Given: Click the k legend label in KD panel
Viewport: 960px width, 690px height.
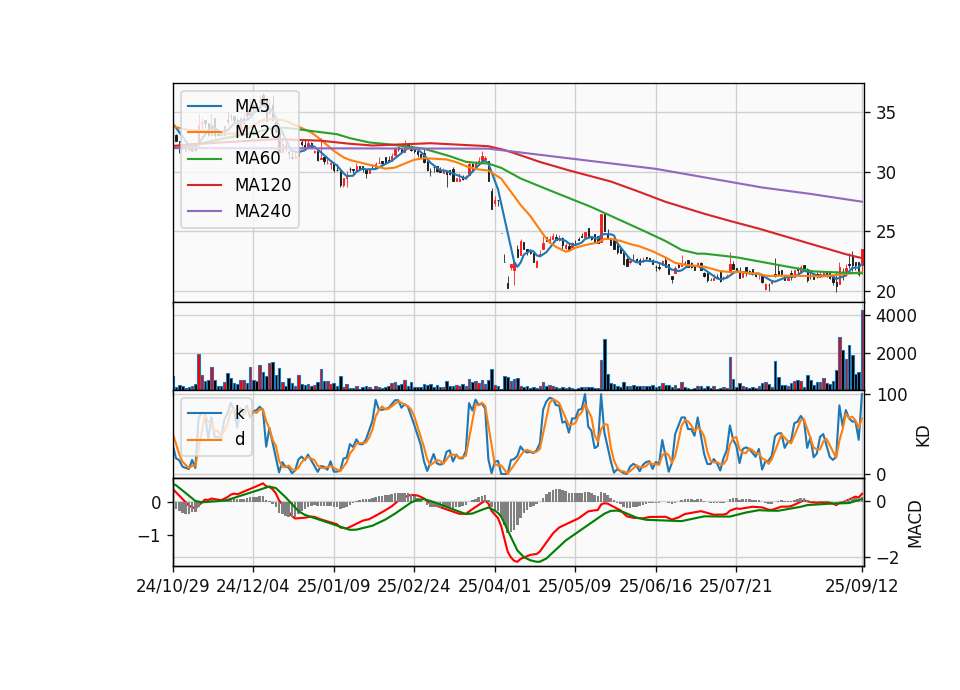Looking at the screenshot, I should (x=239, y=413).
